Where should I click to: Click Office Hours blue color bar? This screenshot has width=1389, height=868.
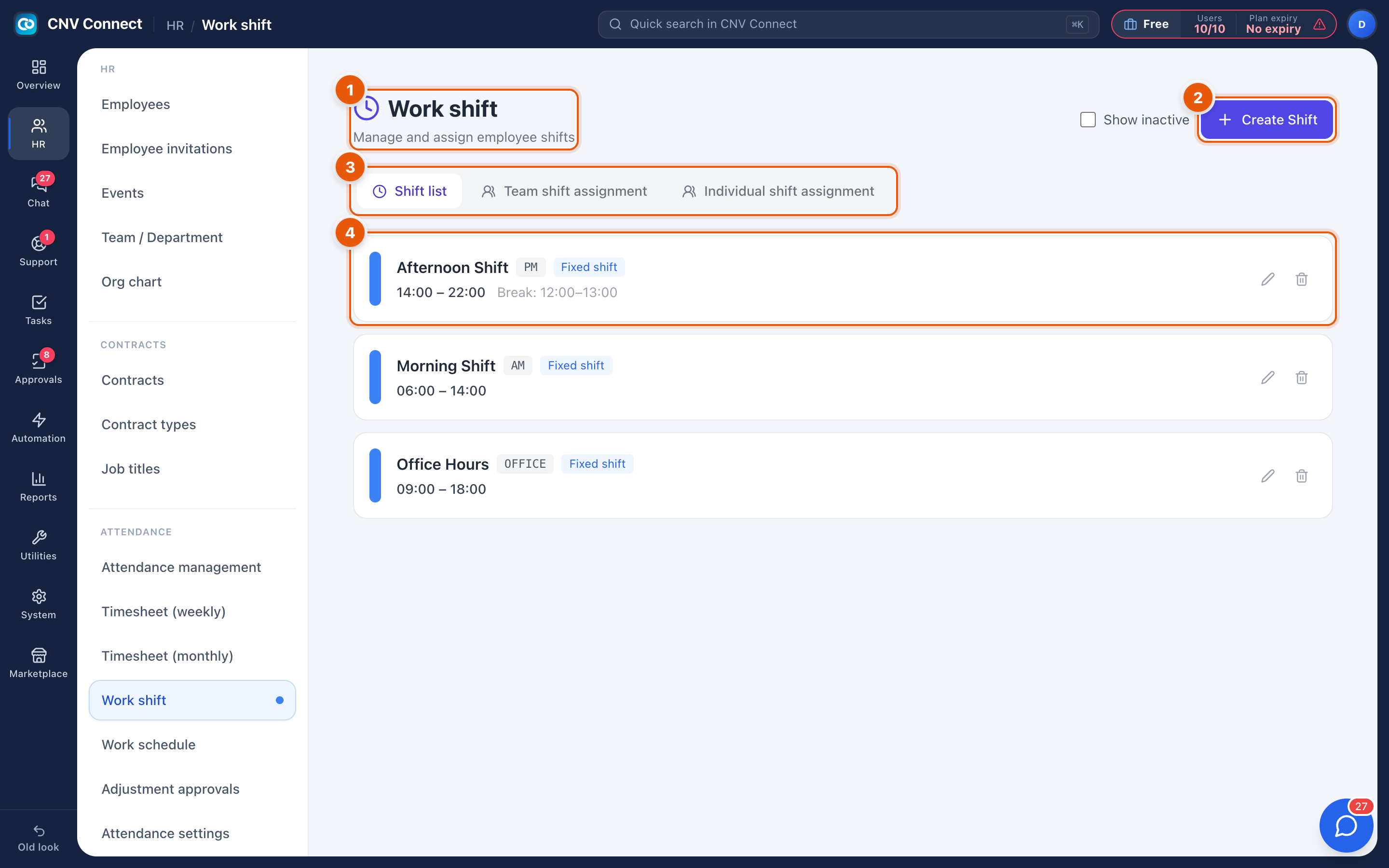point(375,475)
